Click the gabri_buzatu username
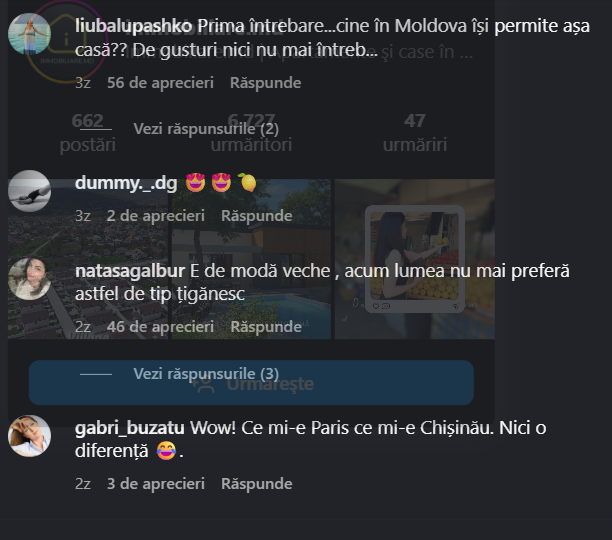612x540 pixels. click(130, 428)
